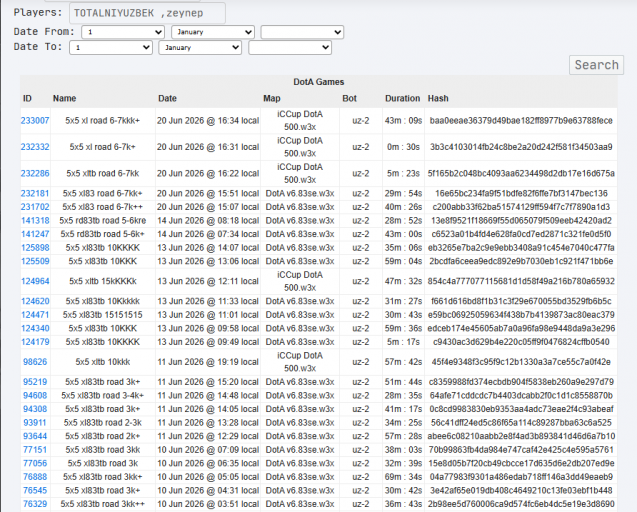
Task: Open game ID 124179 link
Action: (35, 342)
